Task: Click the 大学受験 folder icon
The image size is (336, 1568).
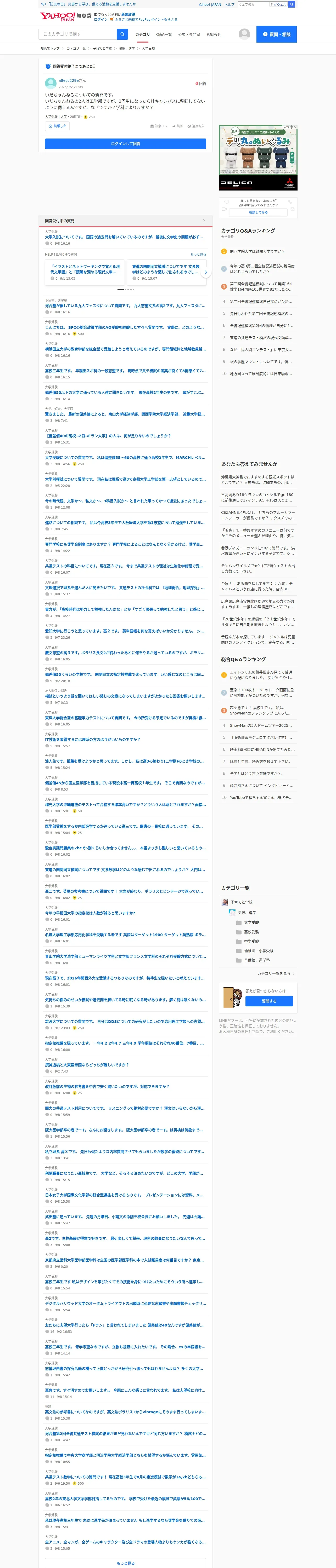Action: [x=239, y=922]
